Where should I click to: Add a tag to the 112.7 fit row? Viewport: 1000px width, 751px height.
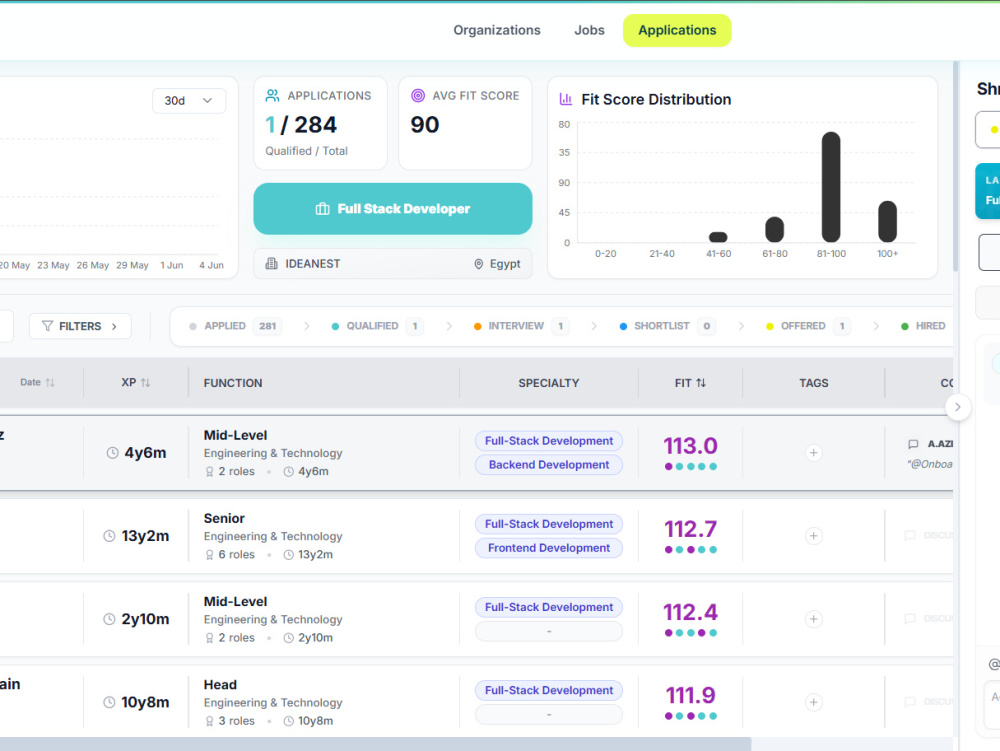point(813,536)
